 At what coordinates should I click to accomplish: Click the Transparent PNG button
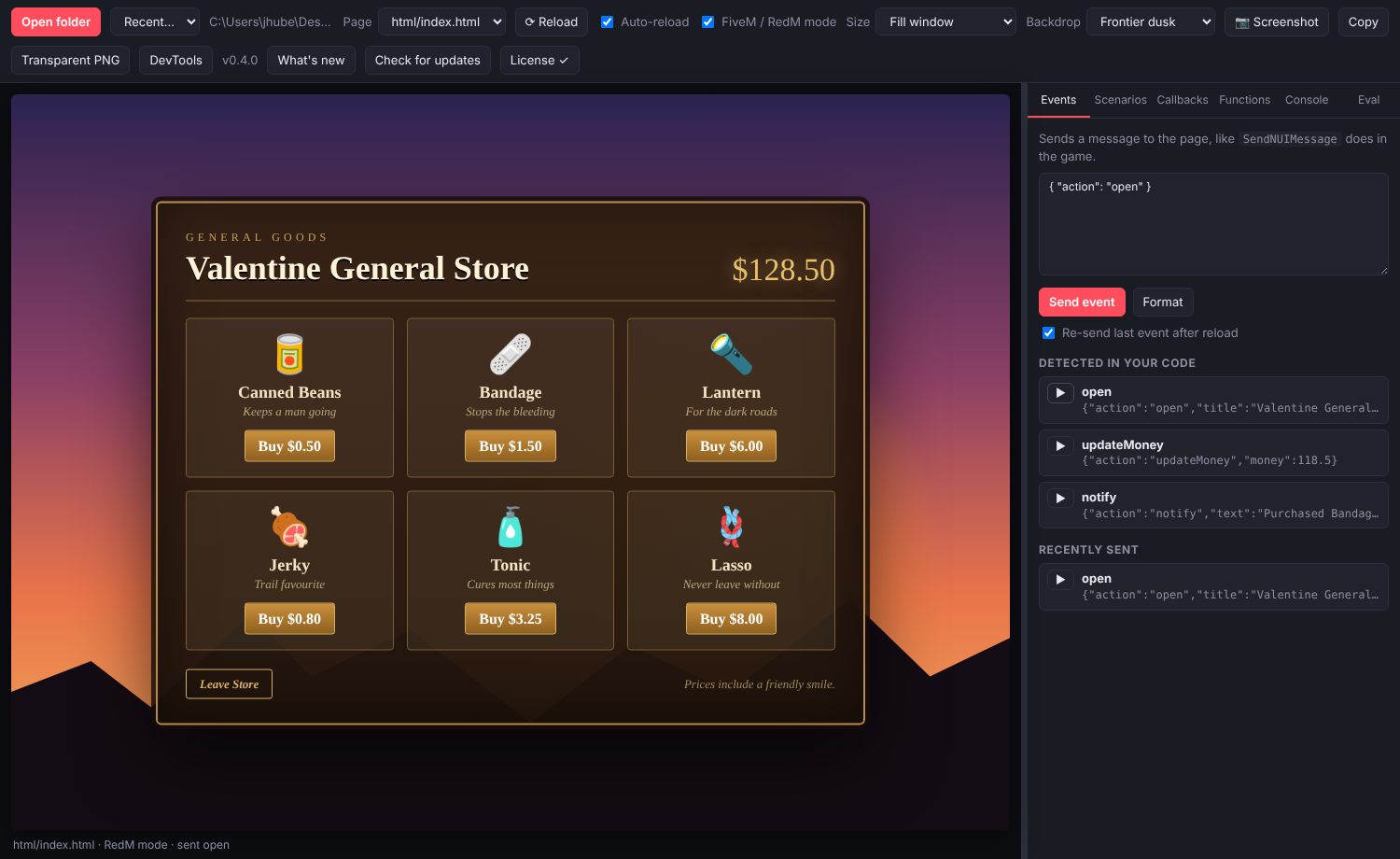click(70, 60)
